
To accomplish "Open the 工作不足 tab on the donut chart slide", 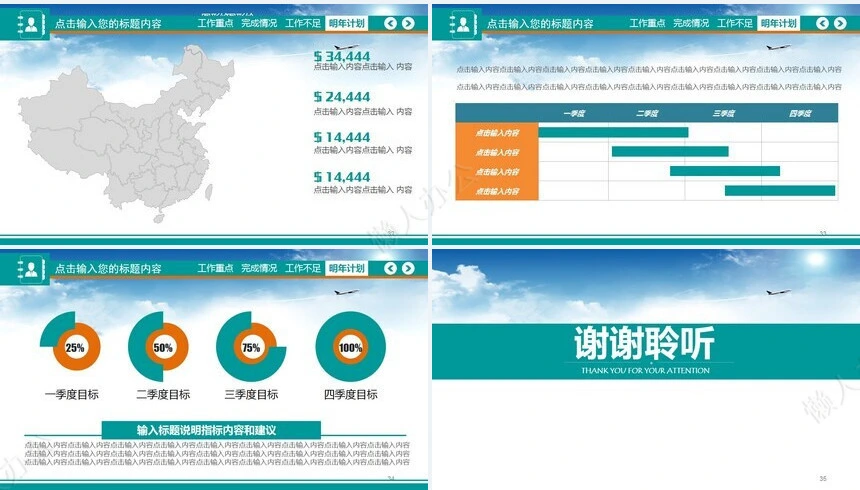I will 303,268.
